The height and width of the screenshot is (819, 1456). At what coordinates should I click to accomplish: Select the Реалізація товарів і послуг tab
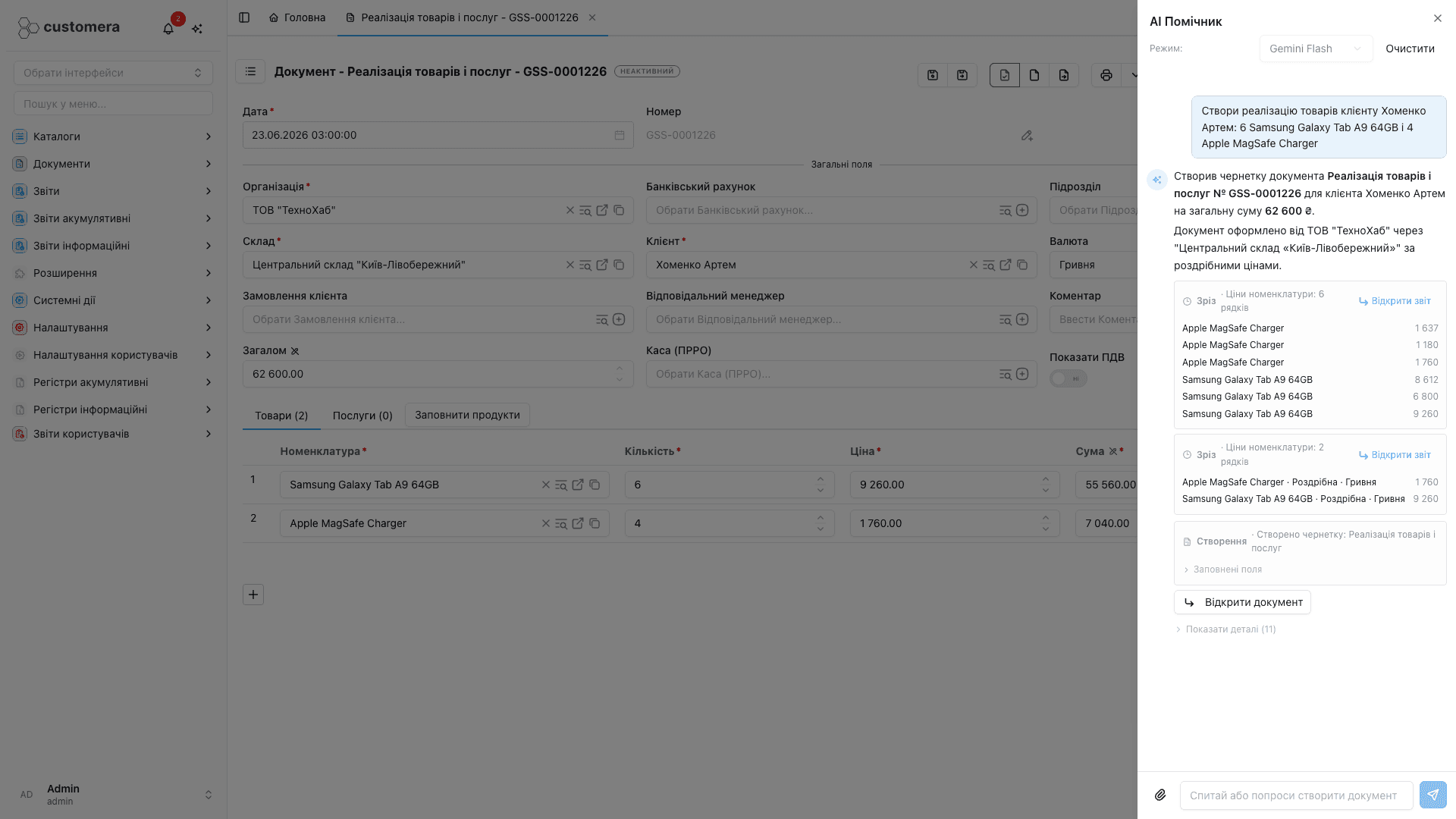point(463,17)
